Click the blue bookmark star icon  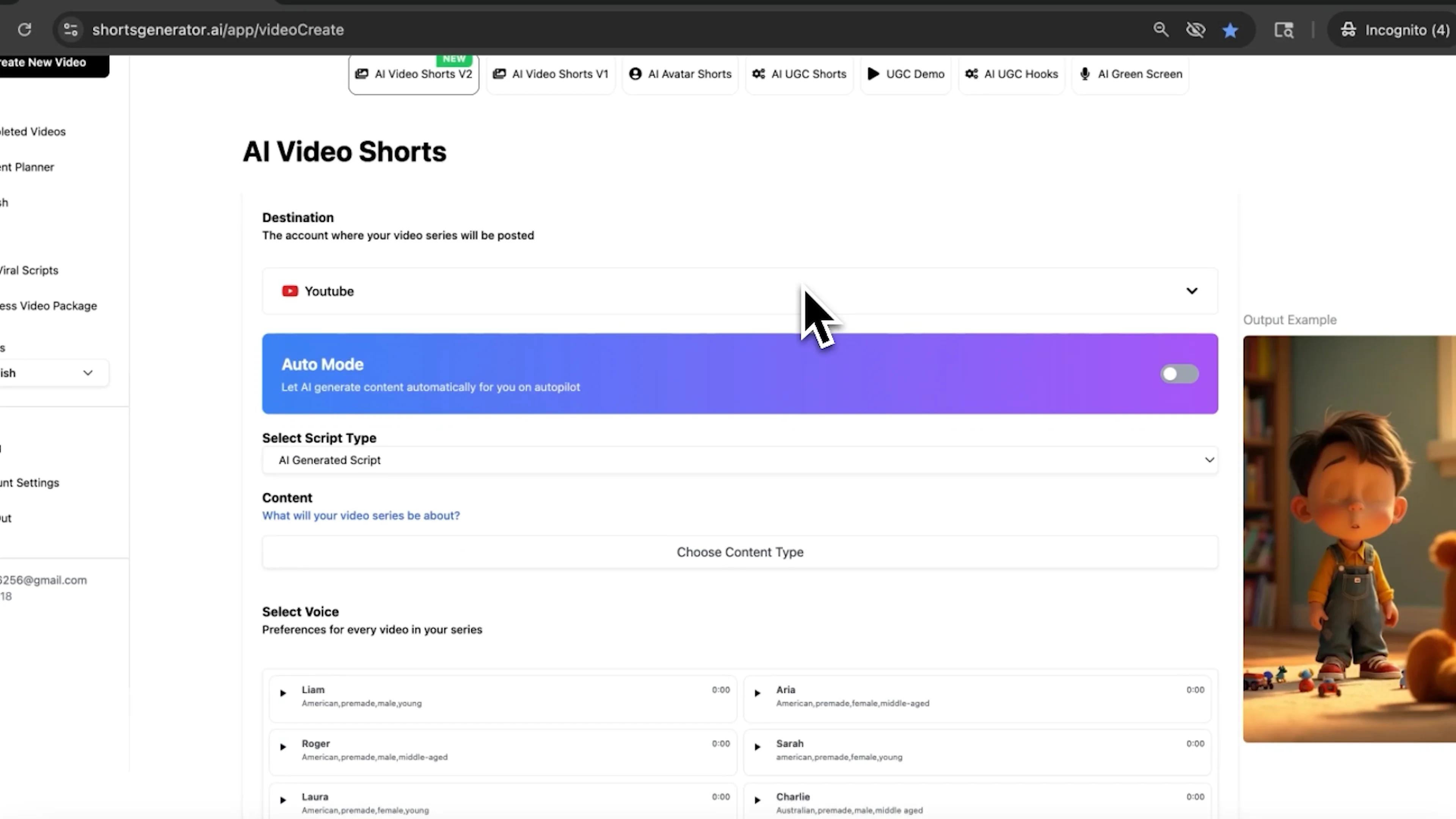[x=1230, y=30]
